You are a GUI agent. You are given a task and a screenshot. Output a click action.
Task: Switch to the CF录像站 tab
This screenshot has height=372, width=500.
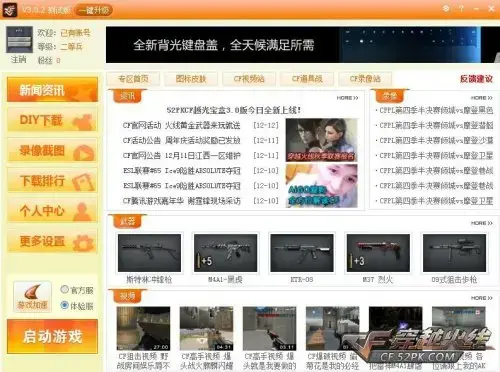coord(365,79)
